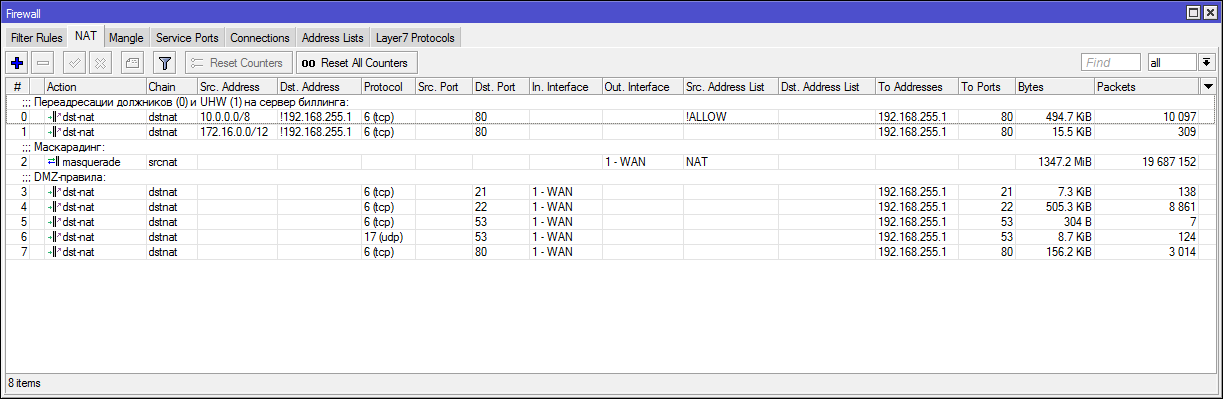Select rule 0 dst-nat action icon

[x=54, y=117]
